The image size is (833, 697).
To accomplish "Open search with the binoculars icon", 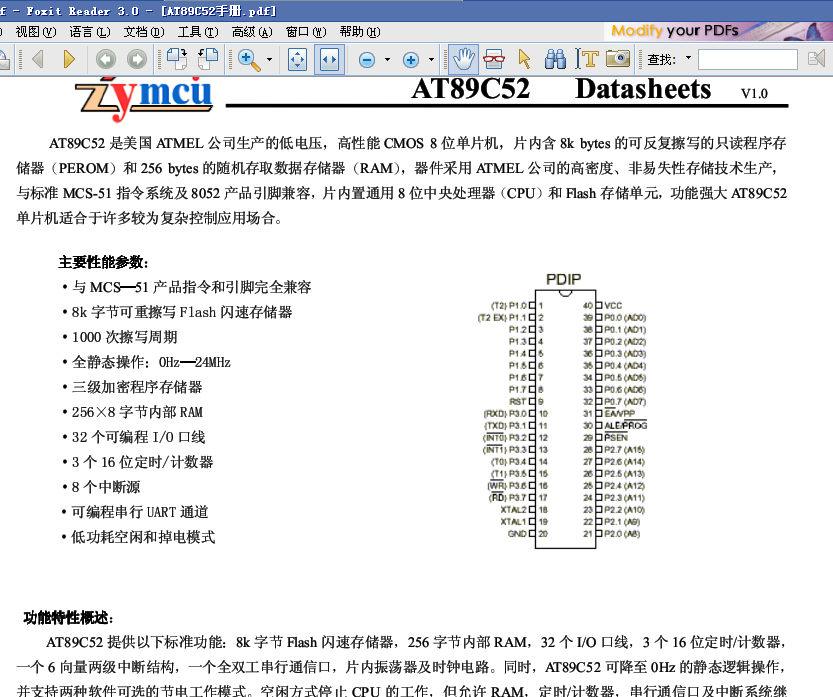I will (x=555, y=60).
